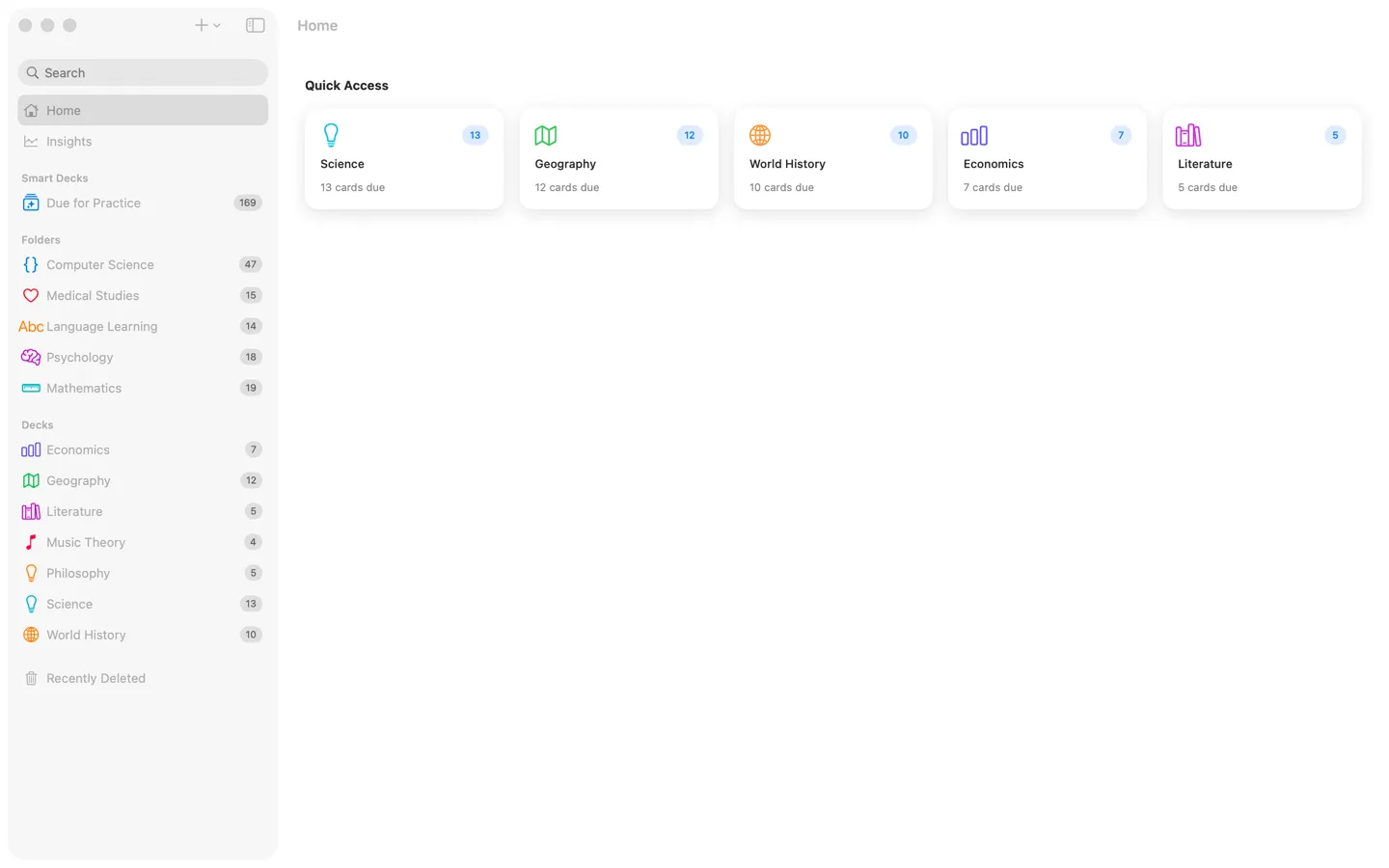Click the 7 badge on Economics card
The width and height of the screenshot is (1389, 868).
coord(1121,135)
